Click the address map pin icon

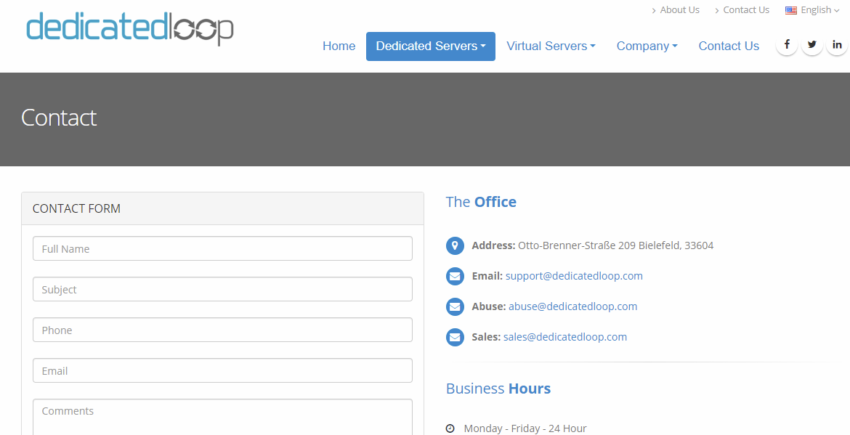[455, 245]
